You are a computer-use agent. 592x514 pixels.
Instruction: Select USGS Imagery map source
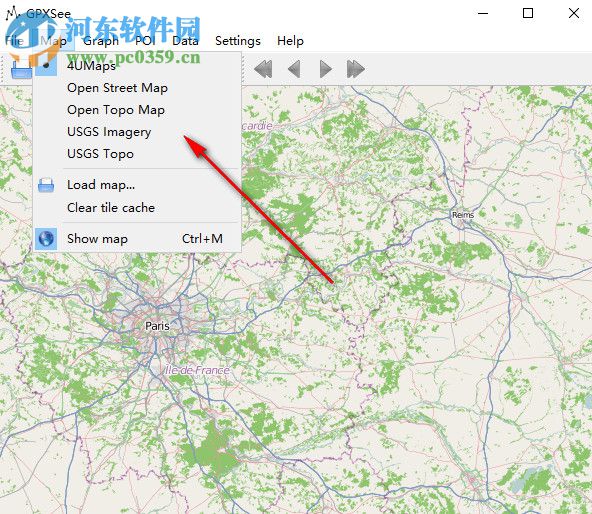point(137,131)
